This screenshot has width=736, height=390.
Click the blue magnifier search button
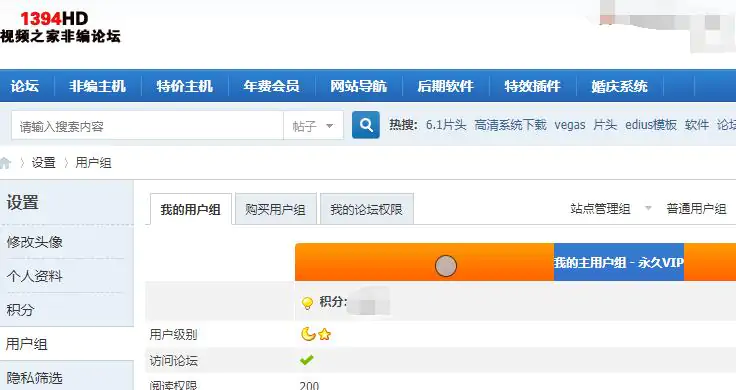(x=366, y=125)
